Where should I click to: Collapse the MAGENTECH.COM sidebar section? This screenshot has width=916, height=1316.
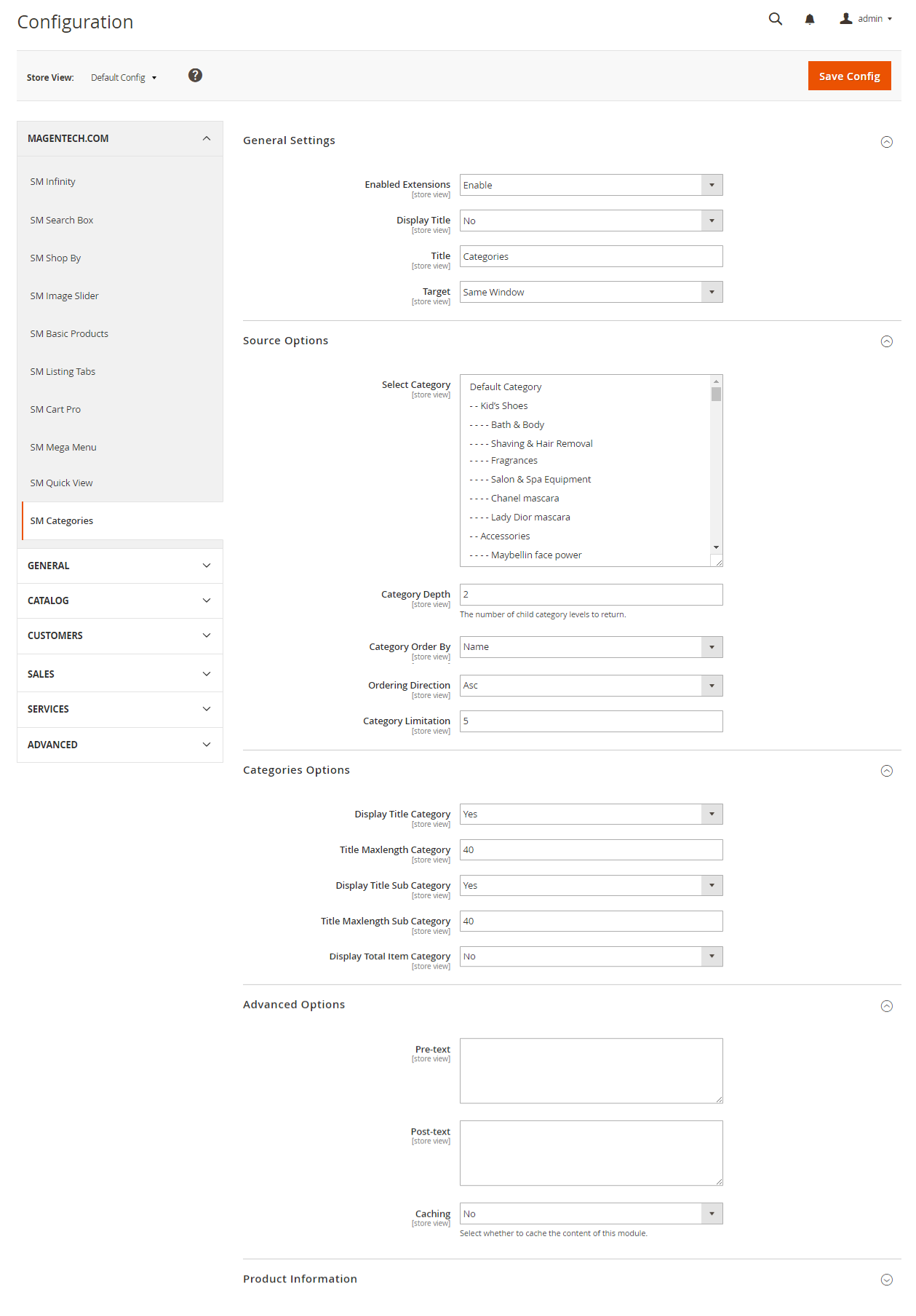[x=120, y=138]
